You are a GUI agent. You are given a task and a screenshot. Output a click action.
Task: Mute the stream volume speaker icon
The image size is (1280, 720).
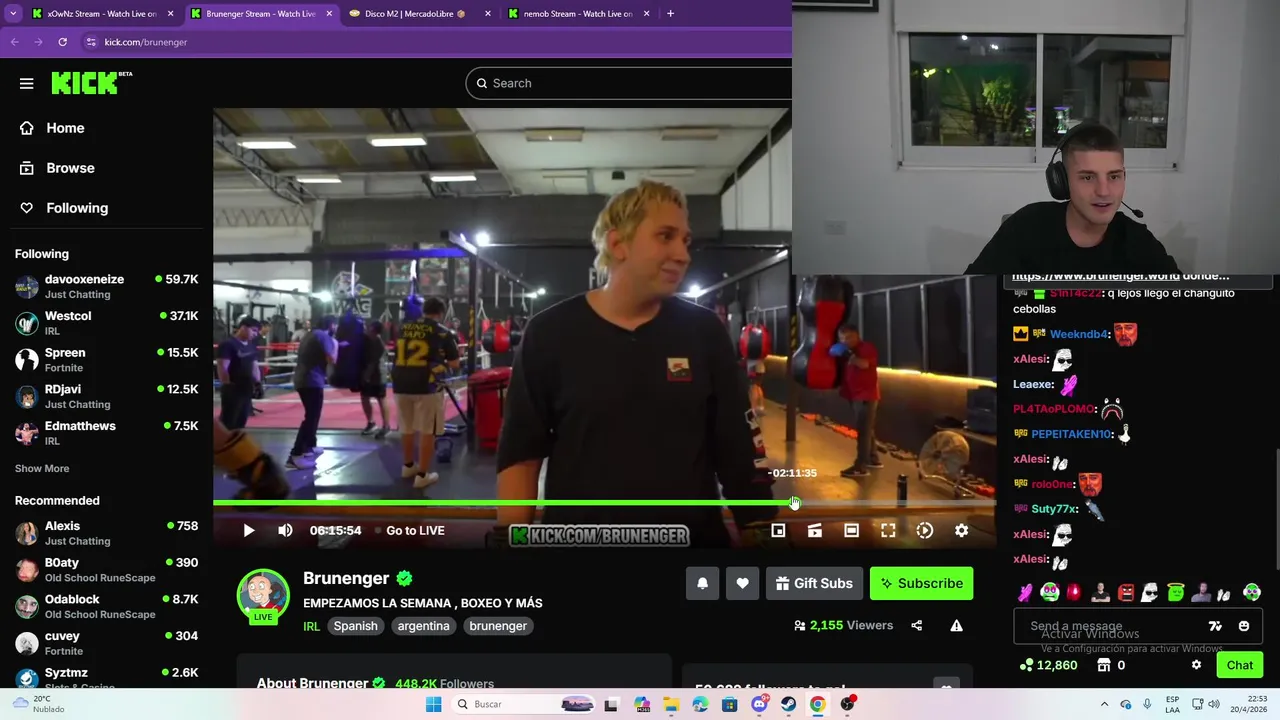[285, 531]
